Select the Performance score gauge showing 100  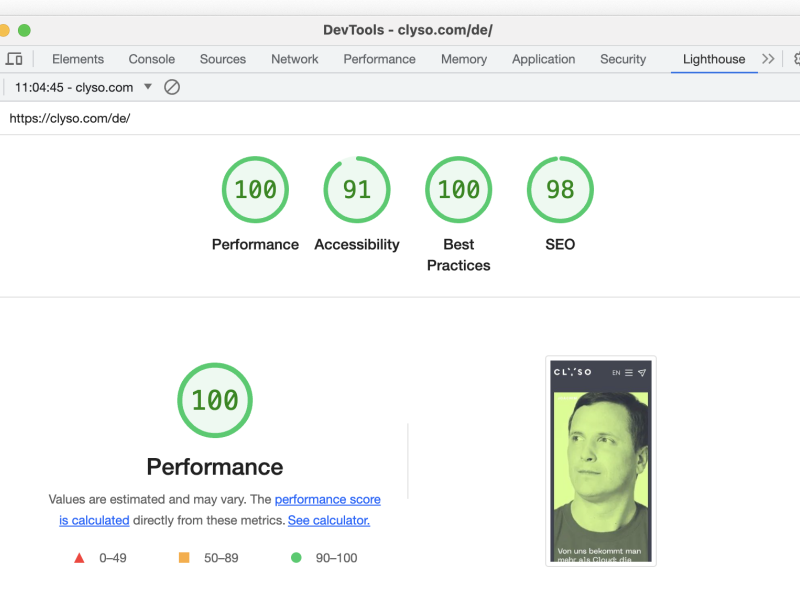click(255, 189)
